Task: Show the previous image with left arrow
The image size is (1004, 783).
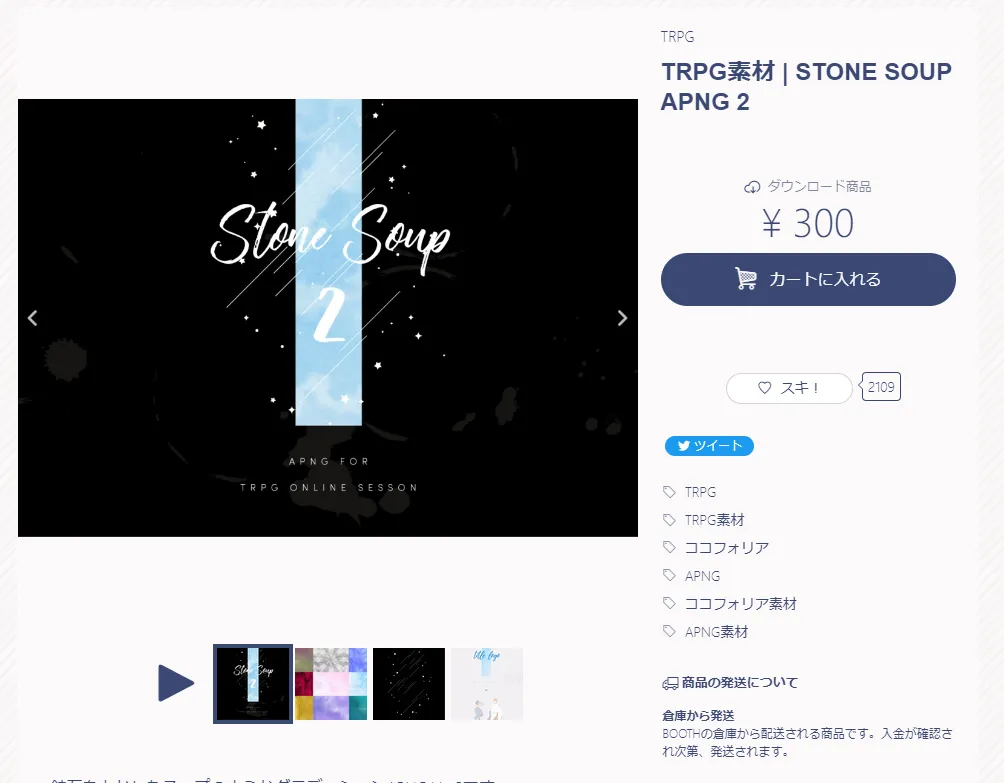Action: (33, 318)
